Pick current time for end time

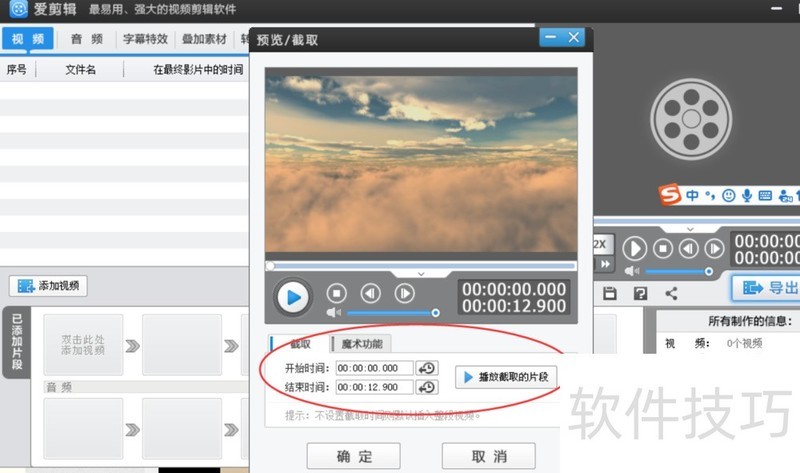(427, 387)
